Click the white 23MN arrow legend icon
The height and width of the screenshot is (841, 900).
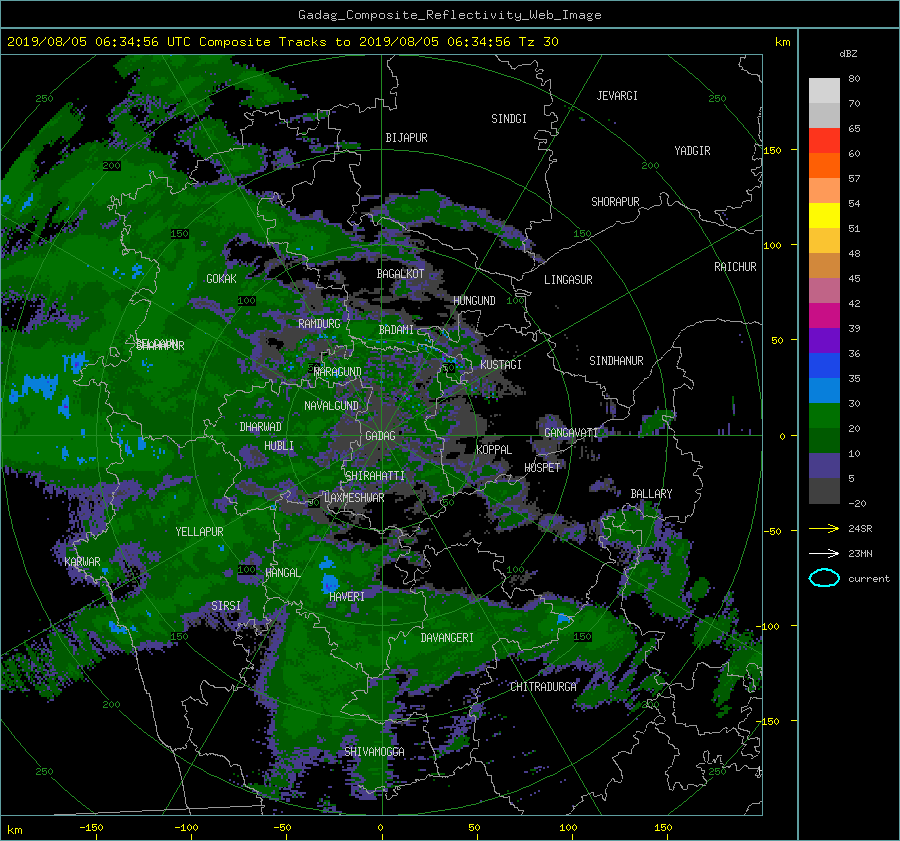(824, 553)
